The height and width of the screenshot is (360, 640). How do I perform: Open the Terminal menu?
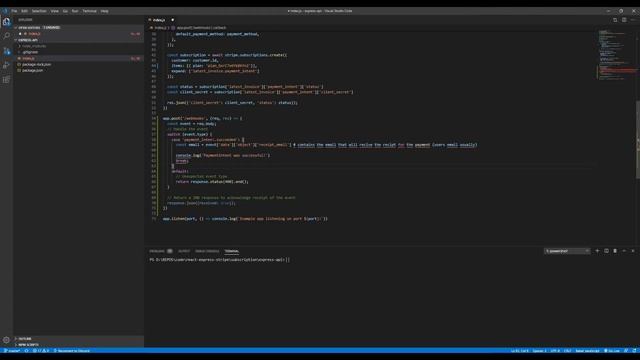tap(89, 11)
